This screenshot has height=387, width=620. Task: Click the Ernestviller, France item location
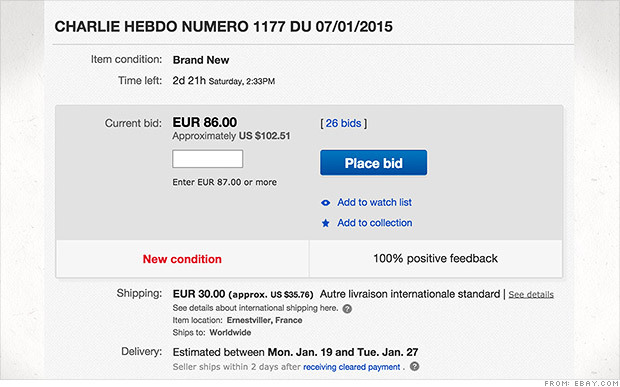pos(265,320)
